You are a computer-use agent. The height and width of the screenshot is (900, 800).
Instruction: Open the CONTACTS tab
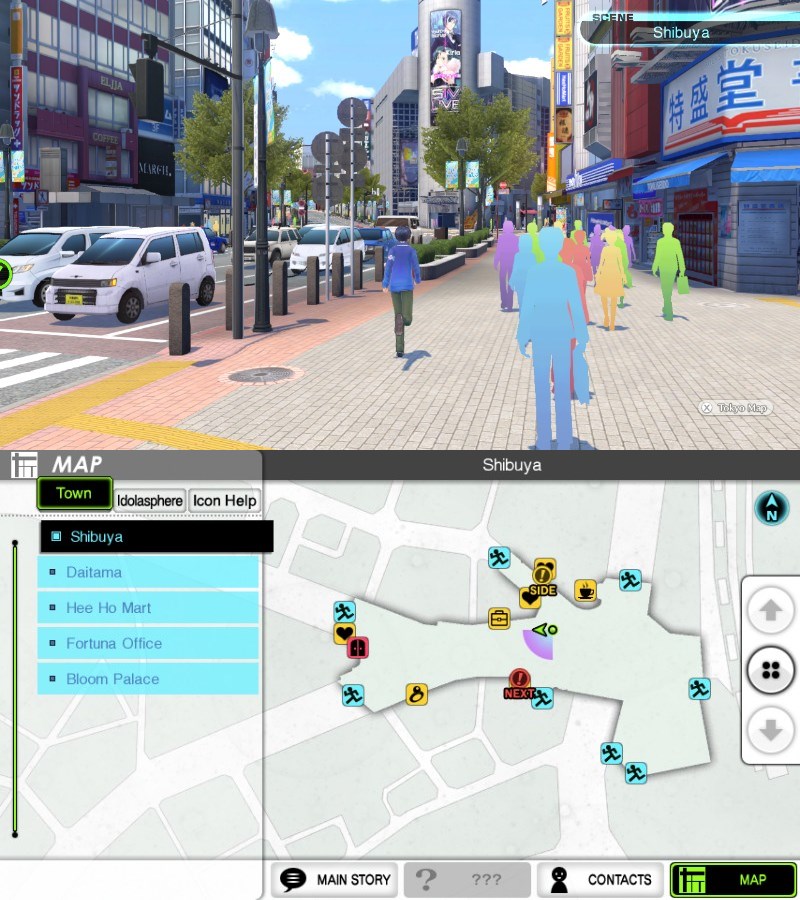pos(600,879)
